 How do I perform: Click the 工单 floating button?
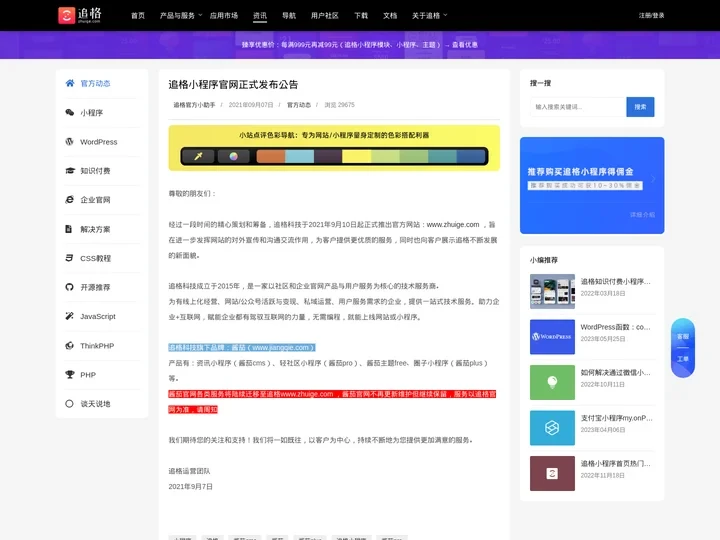[683, 359]
